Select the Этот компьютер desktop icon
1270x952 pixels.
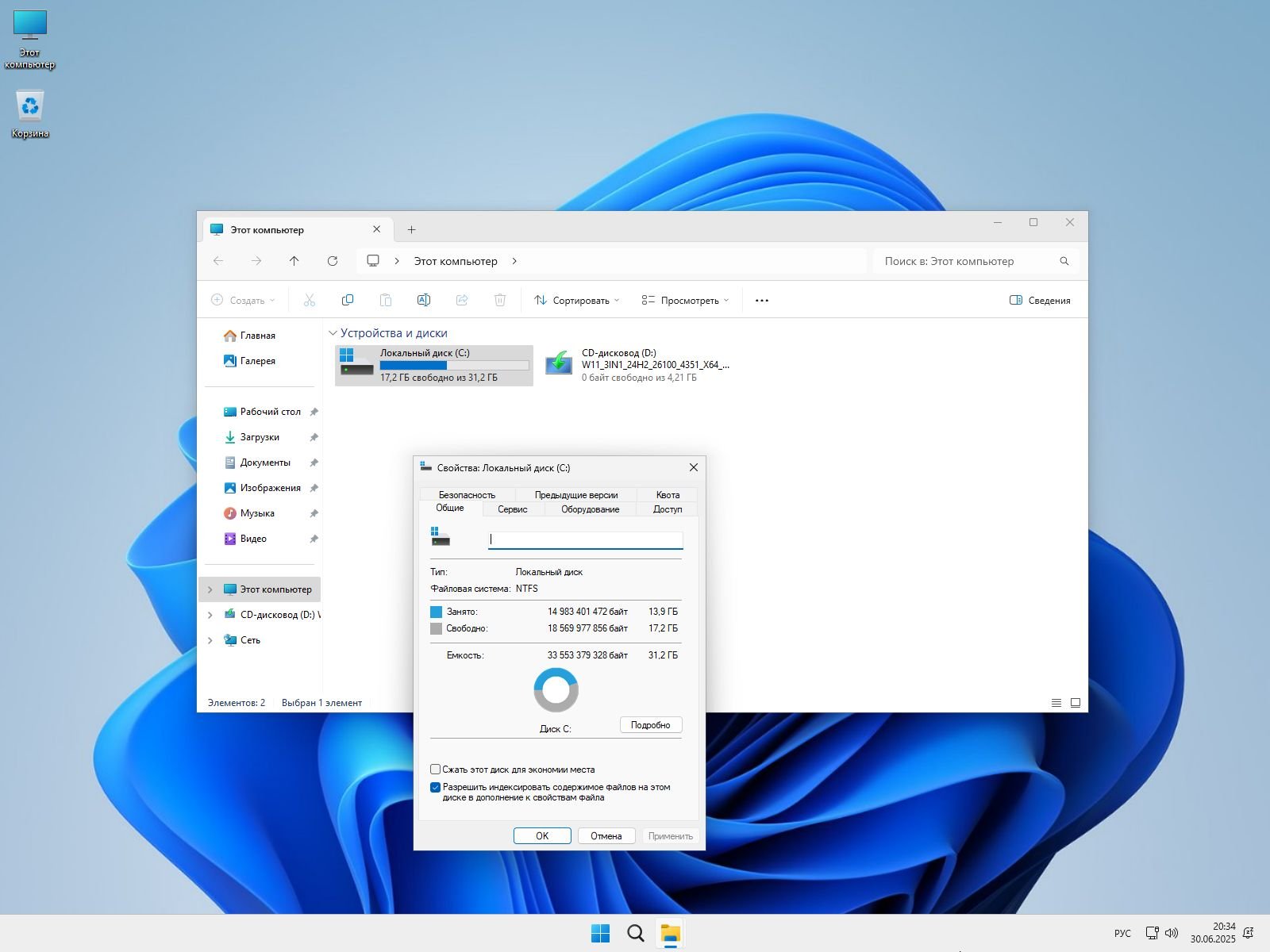(30, 40)
